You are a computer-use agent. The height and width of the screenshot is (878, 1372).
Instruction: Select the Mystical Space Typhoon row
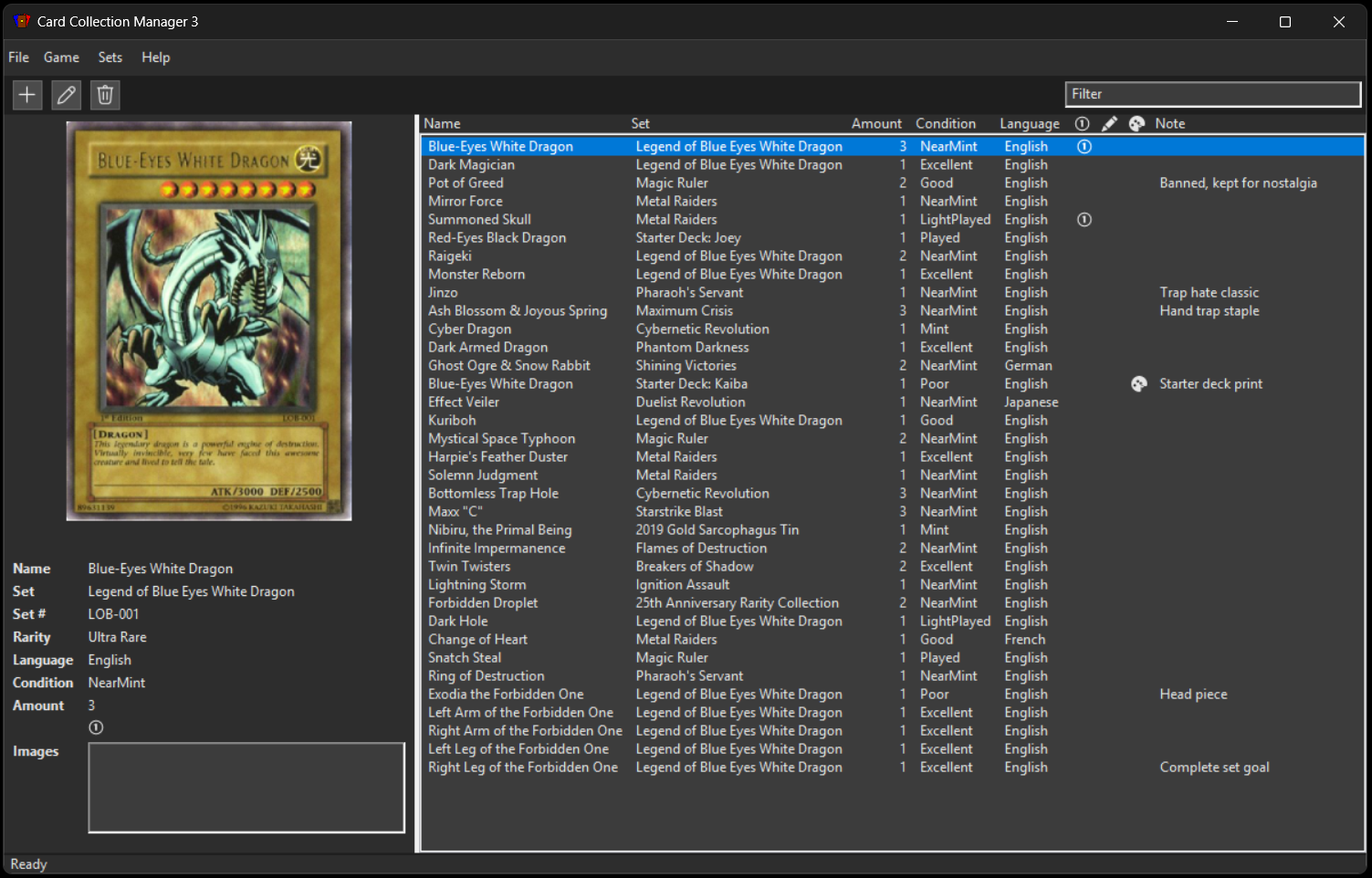tap(893, 438)
